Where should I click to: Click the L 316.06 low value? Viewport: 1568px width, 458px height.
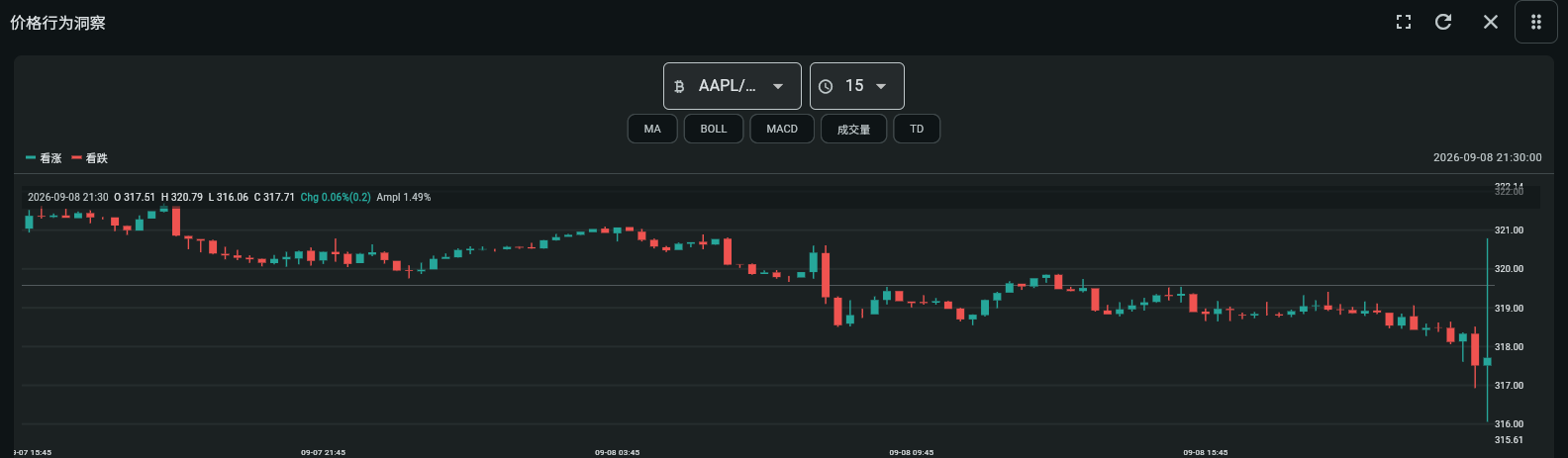[229, 197]
